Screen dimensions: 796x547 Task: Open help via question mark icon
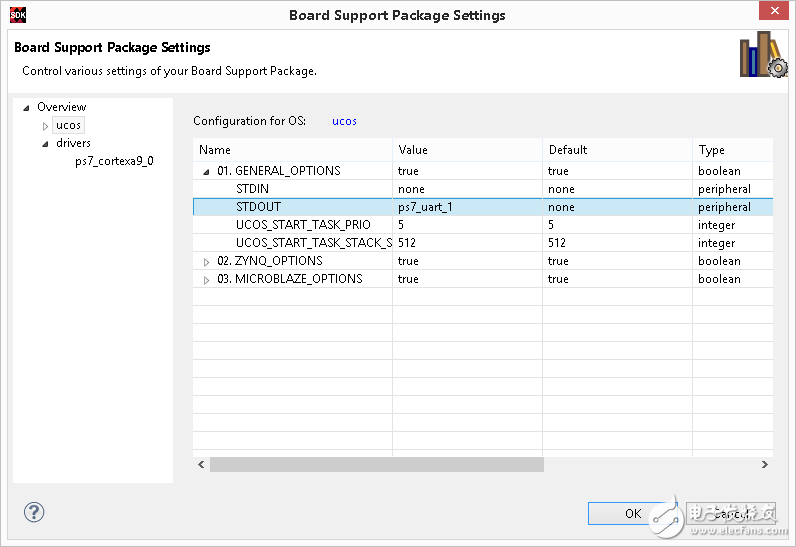tap(33, 513)
